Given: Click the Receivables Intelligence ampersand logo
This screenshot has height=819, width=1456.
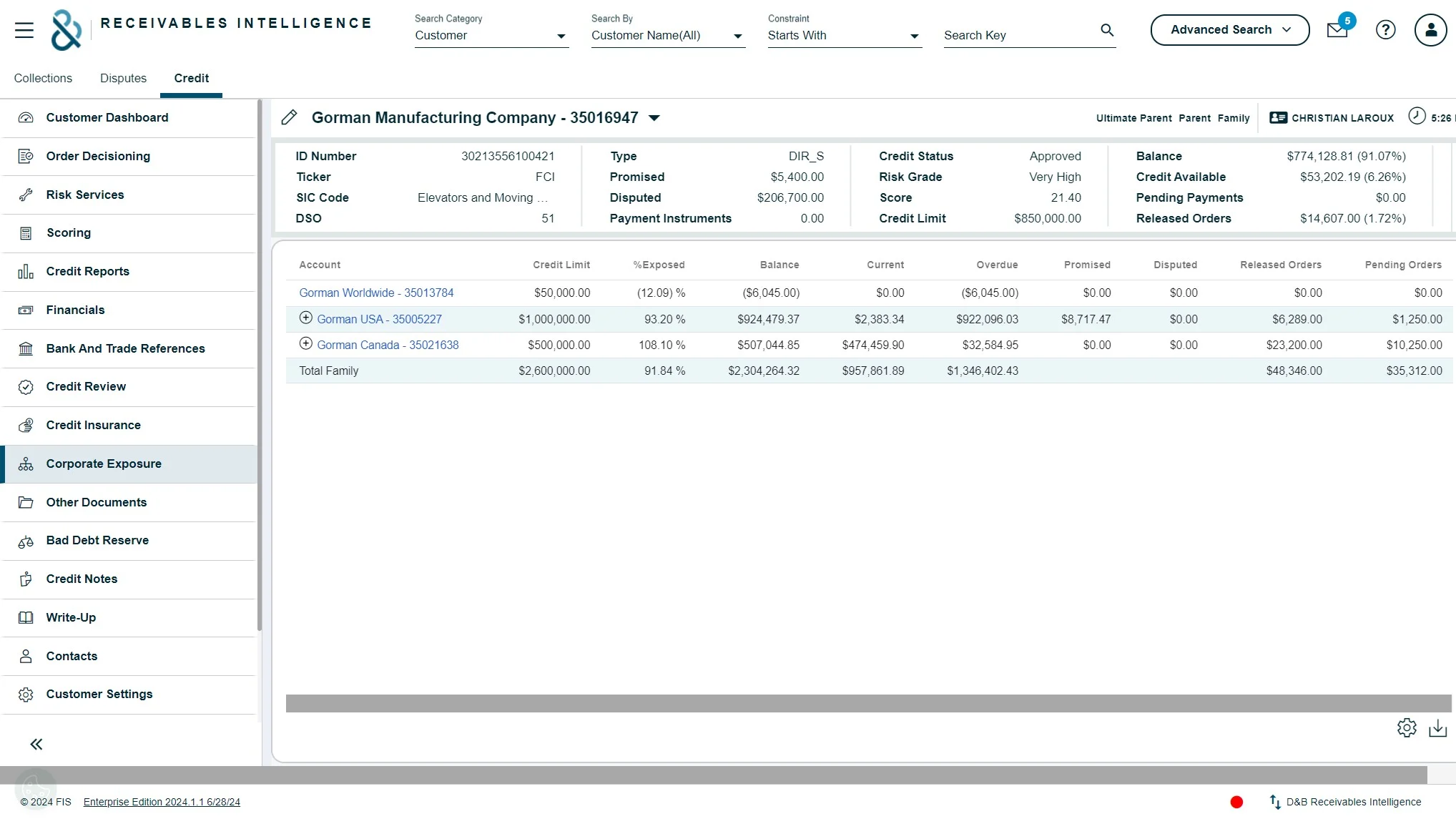Looking at the screenshot, I should 66,30.
